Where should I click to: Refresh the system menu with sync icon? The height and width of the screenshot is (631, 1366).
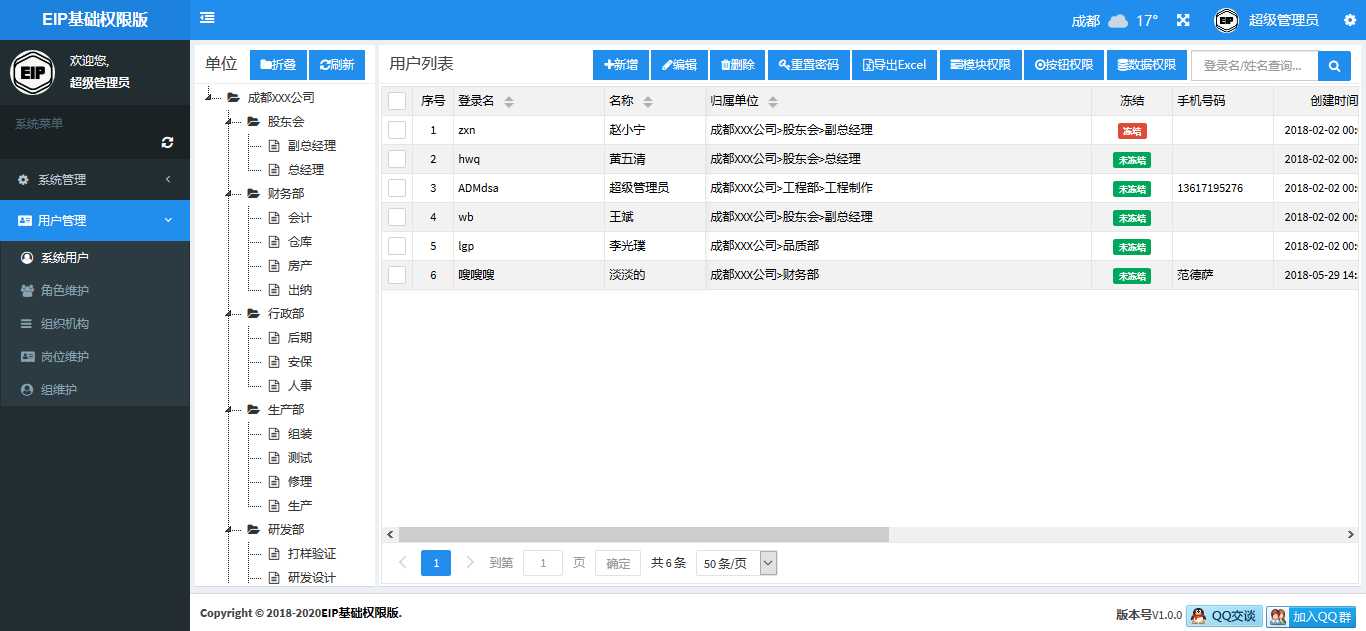[167, 143]
